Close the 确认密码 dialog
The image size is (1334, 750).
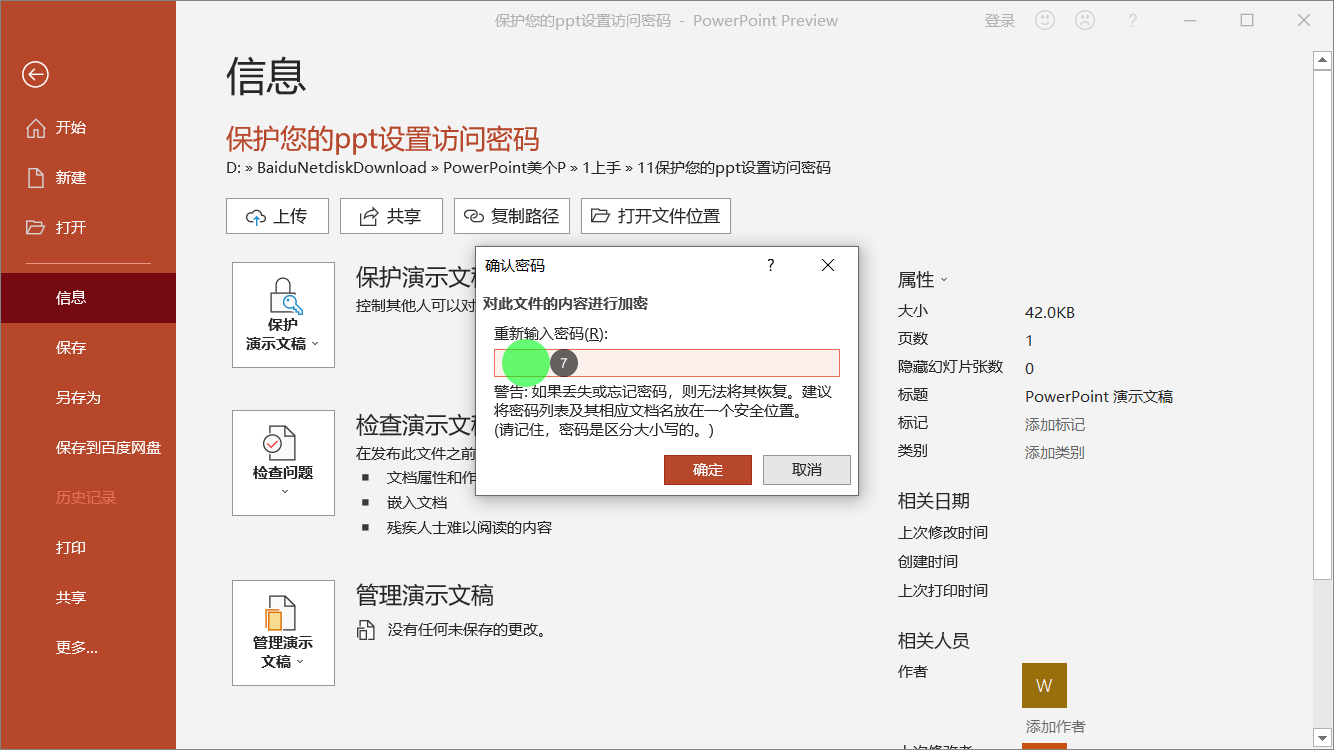tap(828, 265)
